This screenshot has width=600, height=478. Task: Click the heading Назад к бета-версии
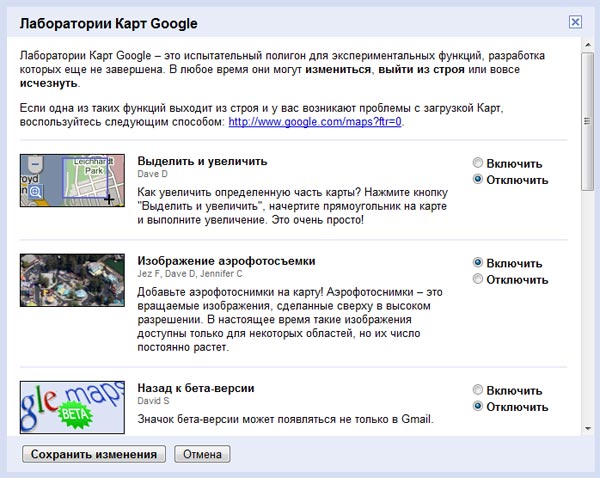click(x=196, y=388)
